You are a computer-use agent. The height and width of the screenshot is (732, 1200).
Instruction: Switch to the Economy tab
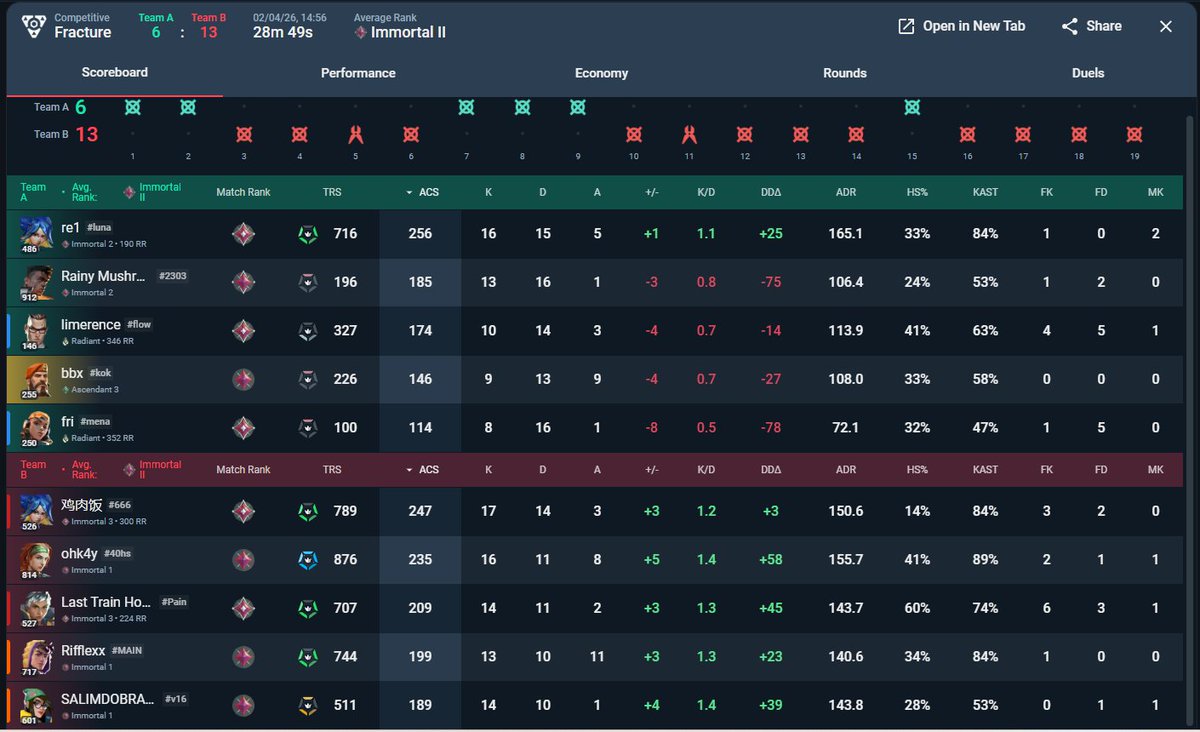pos(601,73)
